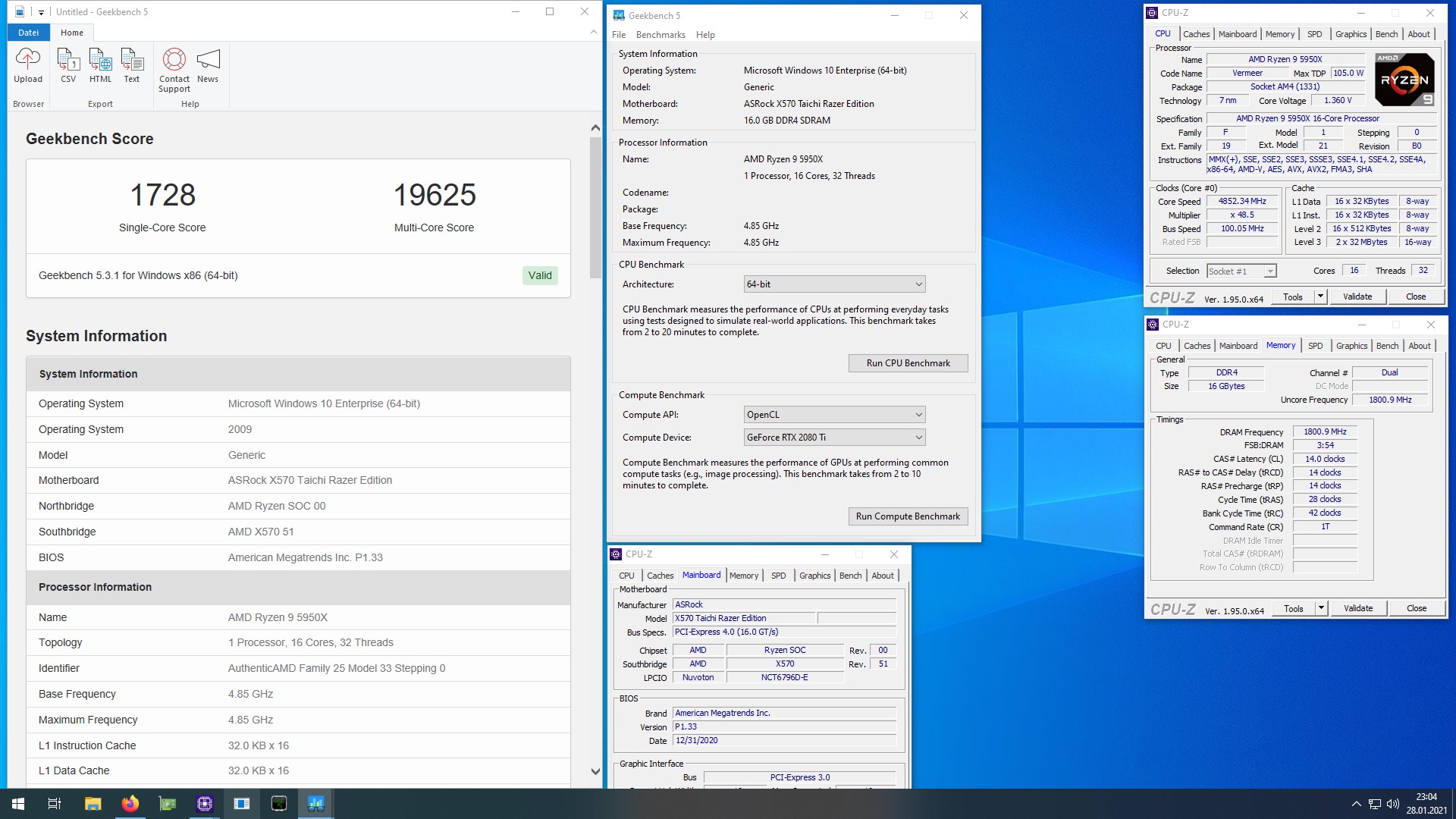Select the Home ribbon tab

(x=72, y=33)
